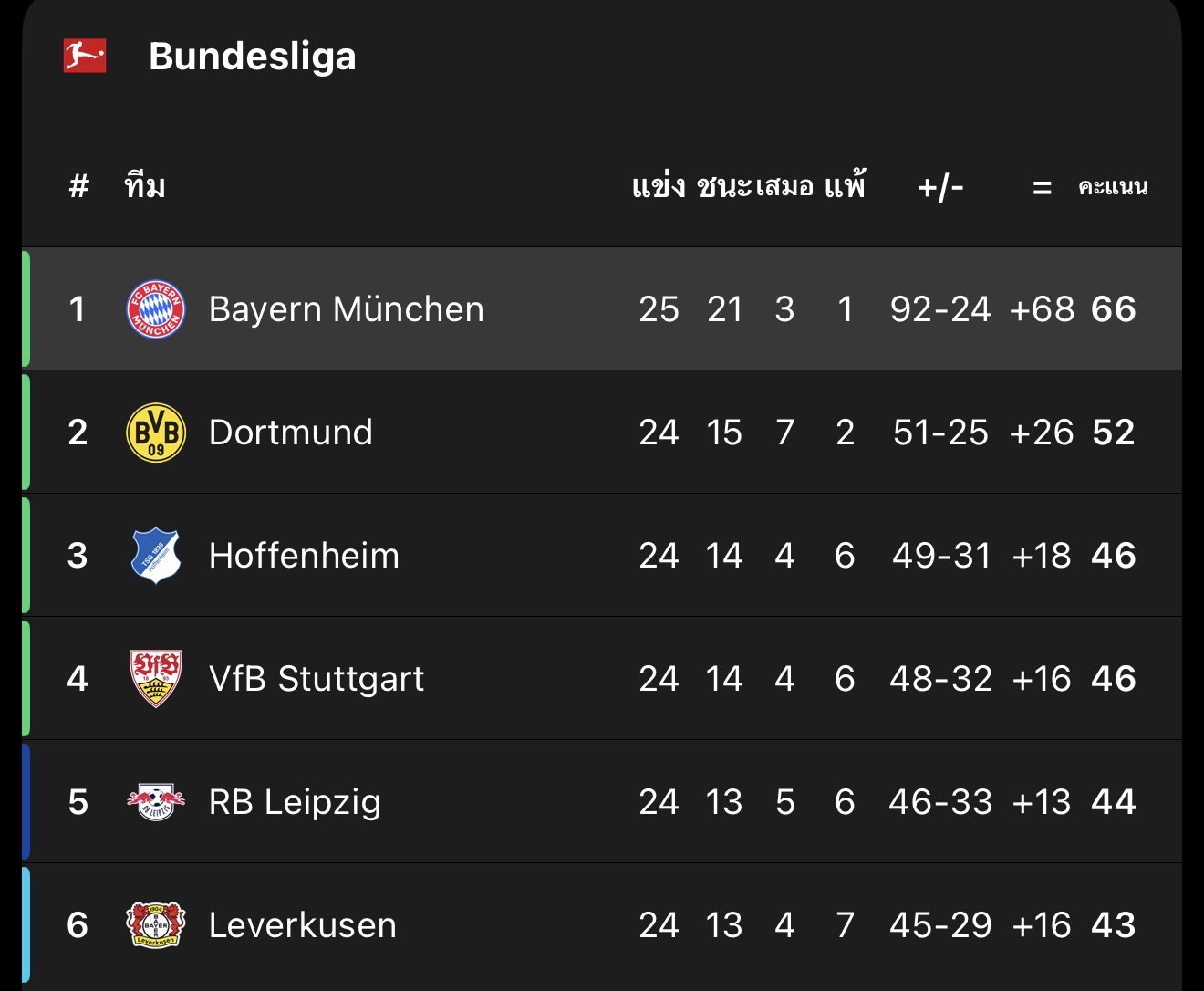1204x991 pixels.
Task: Click the Bundesliga league logo icon
Action: click(x=85, y=56)
